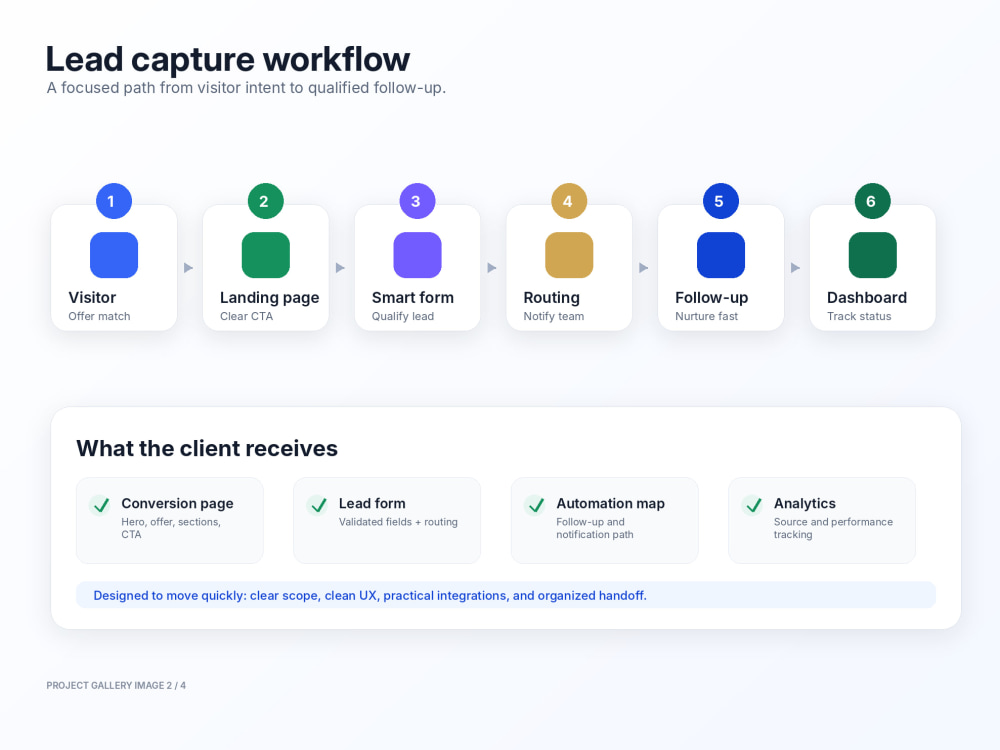Click the Smart form card title
The width and height of the screenshot is (1000, 750).
tap(413, 298)
